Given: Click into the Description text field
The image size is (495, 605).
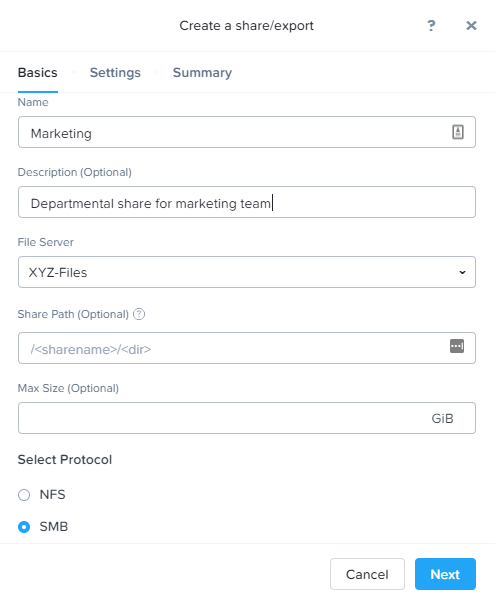Looking at the screenshot, I should point(247,202).
